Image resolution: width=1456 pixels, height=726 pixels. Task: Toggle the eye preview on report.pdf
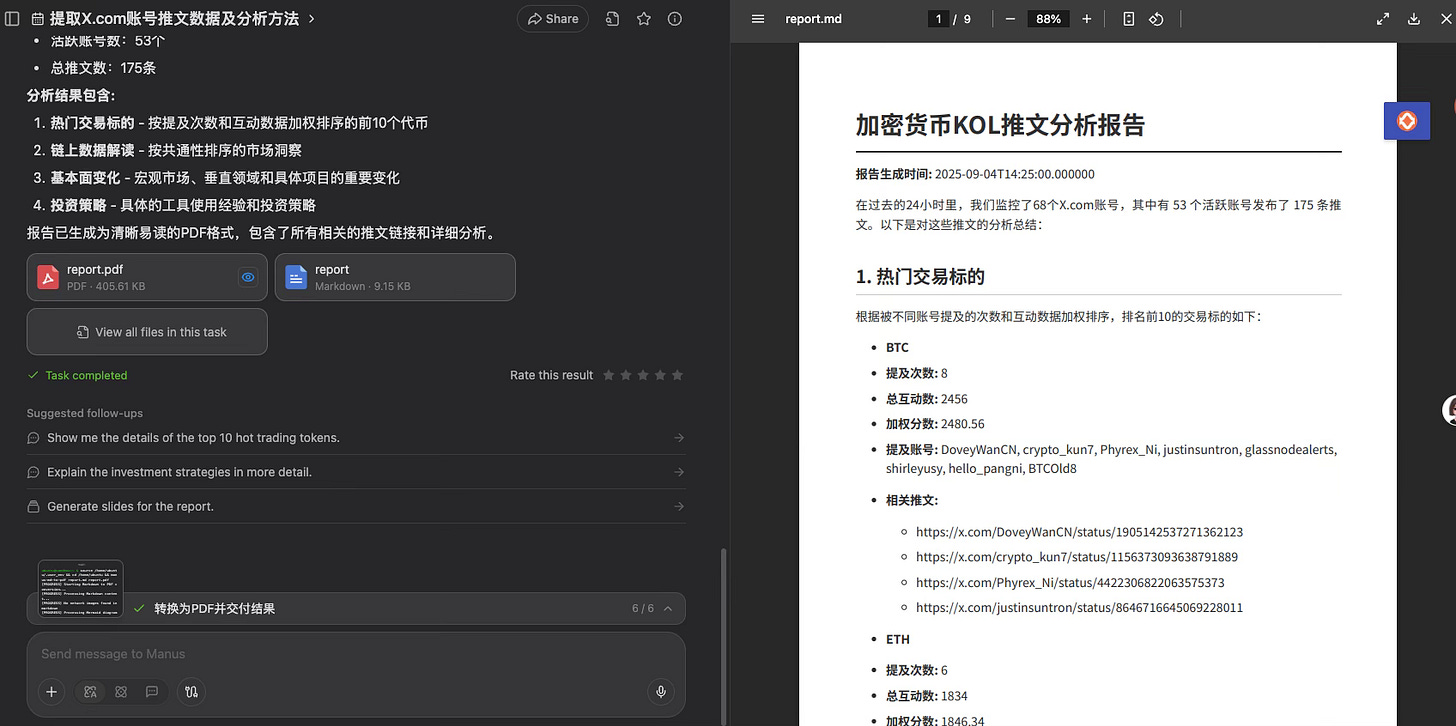tap(248, 277)
